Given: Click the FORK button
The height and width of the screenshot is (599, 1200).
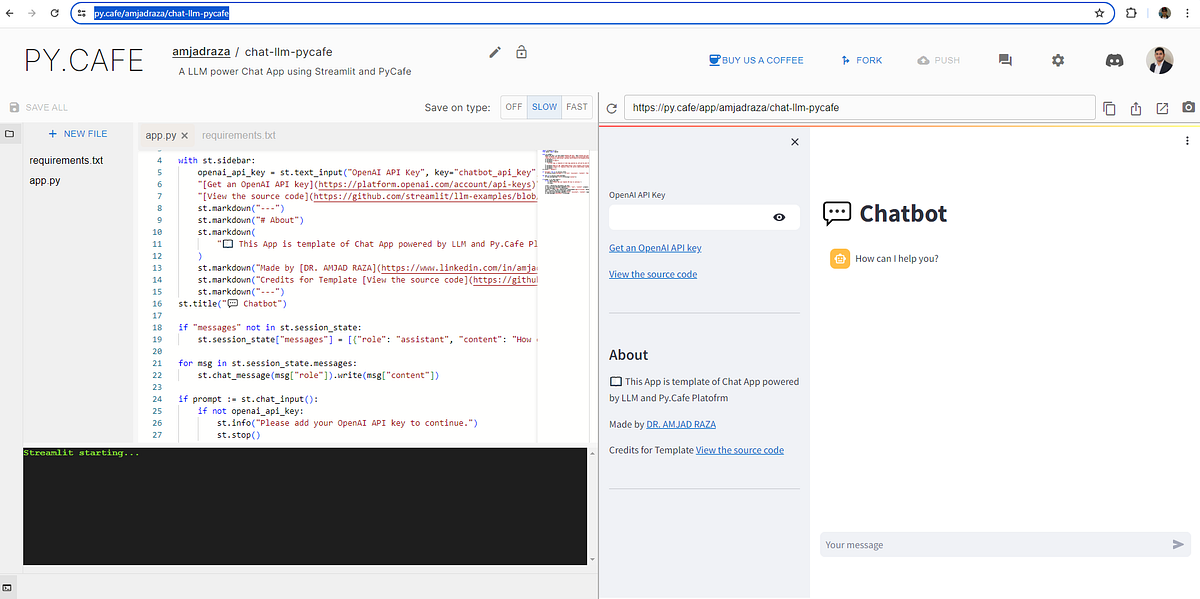Looking at the screenshot, I should (x=861, y=60).
